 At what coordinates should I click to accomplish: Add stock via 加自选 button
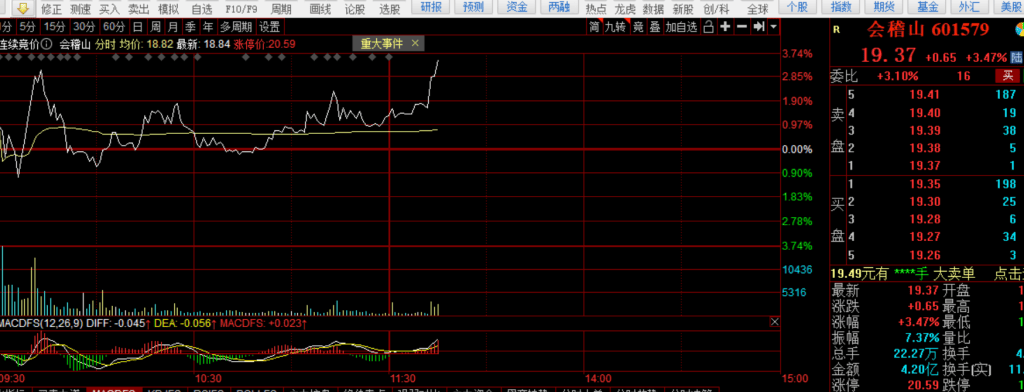click(682, 27)
